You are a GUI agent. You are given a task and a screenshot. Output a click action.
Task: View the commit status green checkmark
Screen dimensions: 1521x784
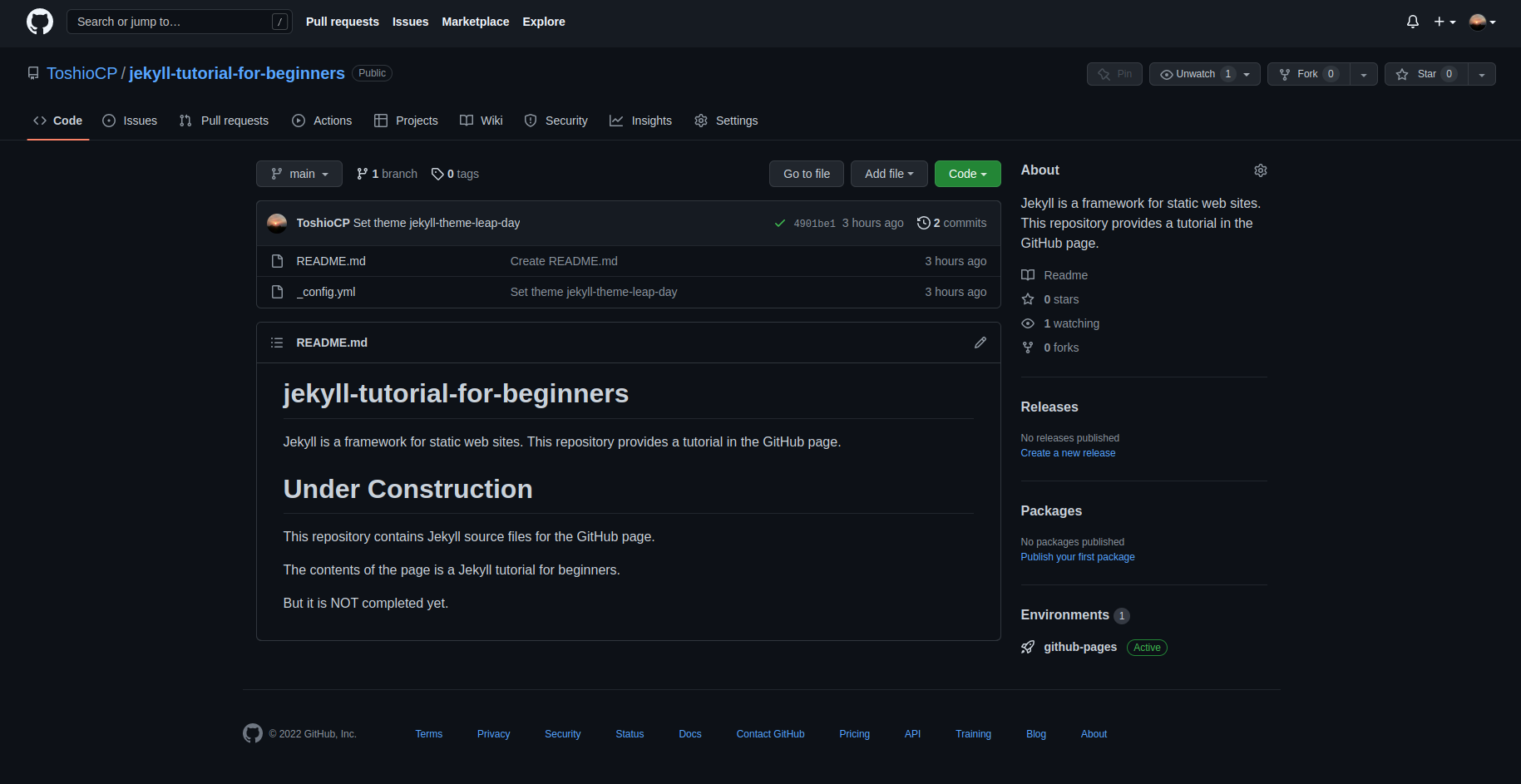[x=779, y=223]
